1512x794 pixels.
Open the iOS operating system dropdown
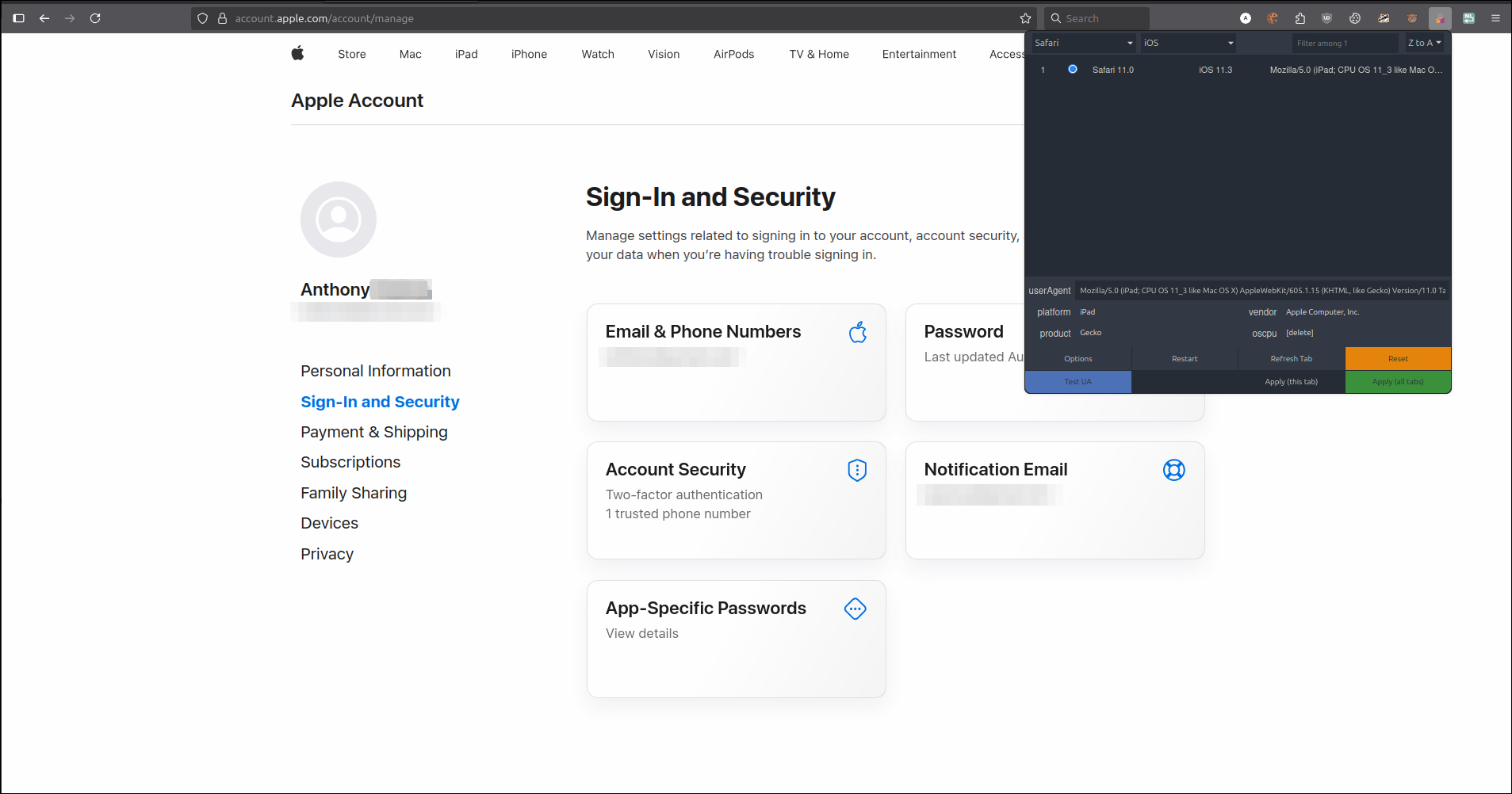pyautogui.click(x=1187, y=43)
